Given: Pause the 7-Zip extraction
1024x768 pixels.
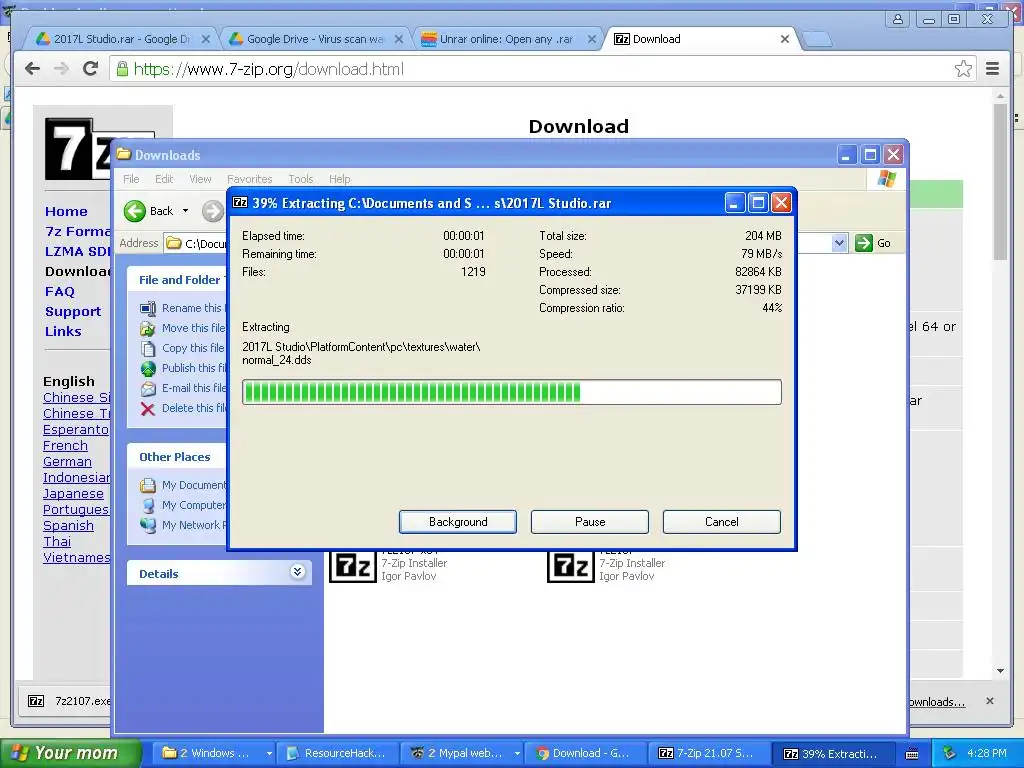Looking at the screenshot, I should (590, 522).
